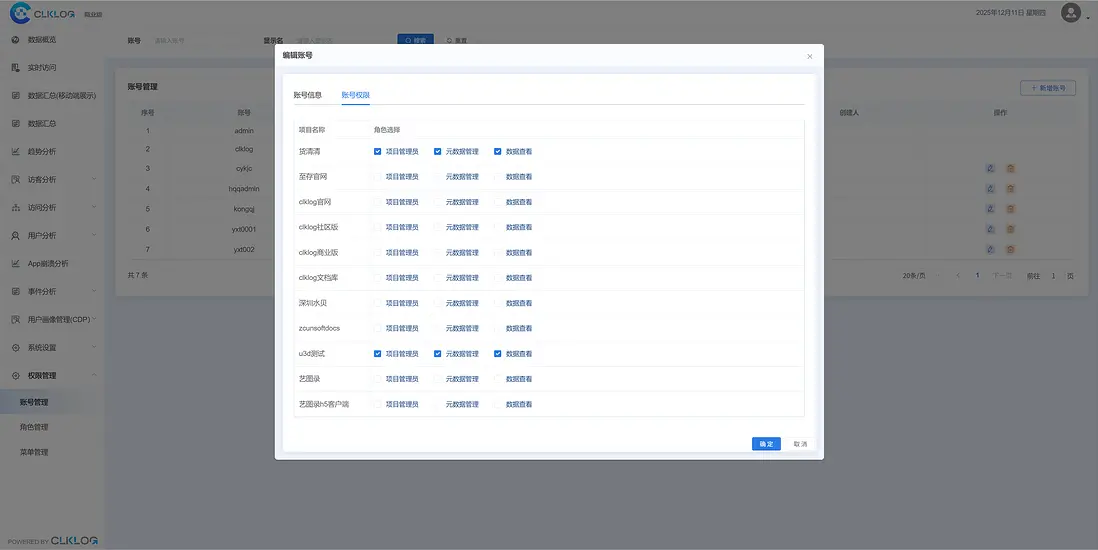Image resolution: width=1098 pixels, height=550 pixels.
Task: Uncheck 数据查看 for u3d测试 project
Action: click(x=498, y=354)
